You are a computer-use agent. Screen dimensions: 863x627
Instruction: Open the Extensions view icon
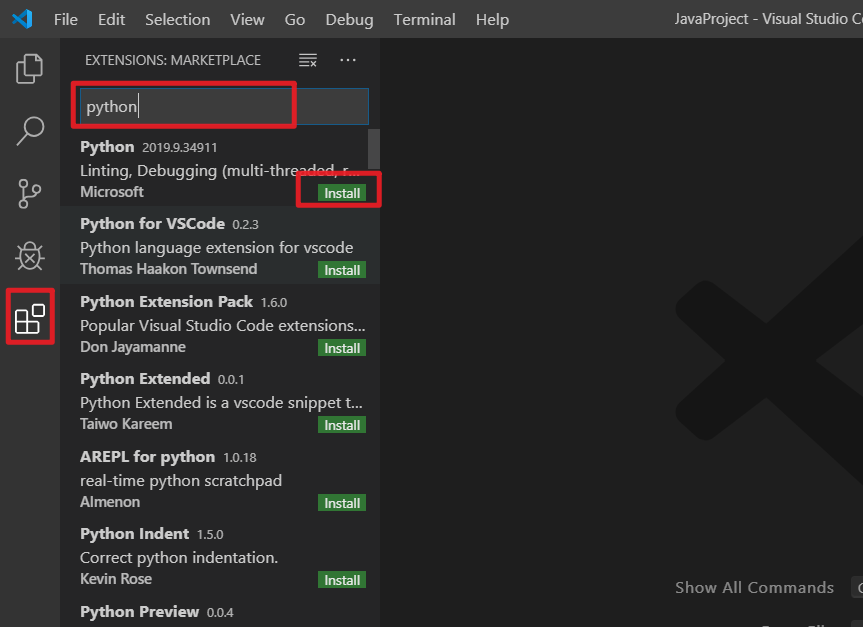click(x=30, y=318)
